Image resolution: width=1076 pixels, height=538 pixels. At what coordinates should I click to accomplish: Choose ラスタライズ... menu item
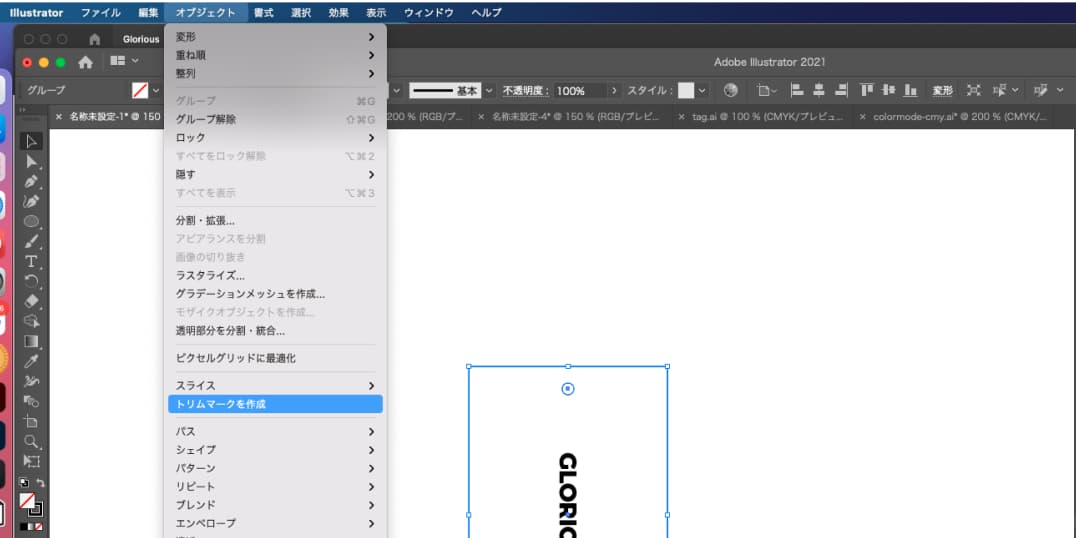pos(276,276)
